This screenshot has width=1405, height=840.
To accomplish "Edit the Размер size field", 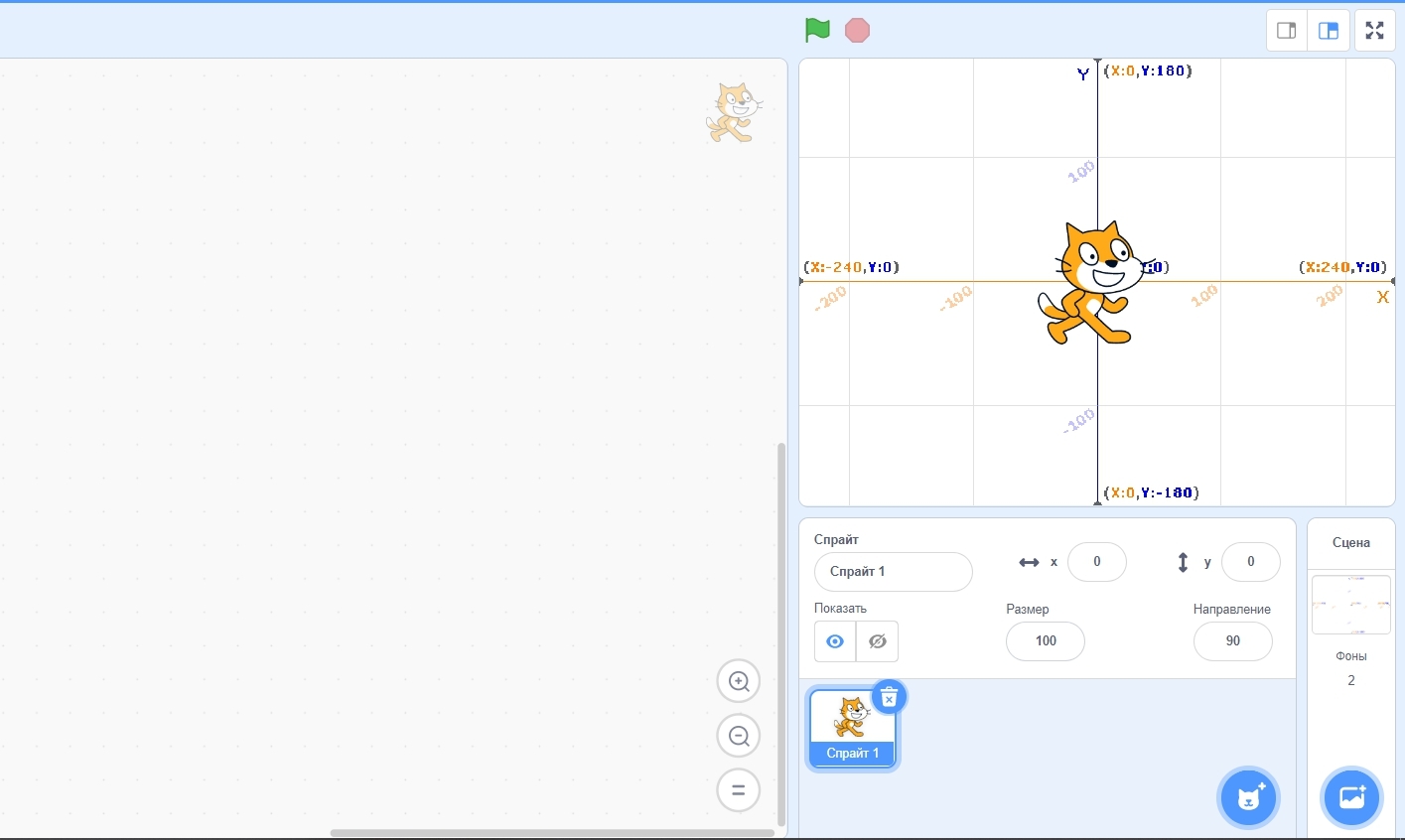I will click(x=1046, y=641).
